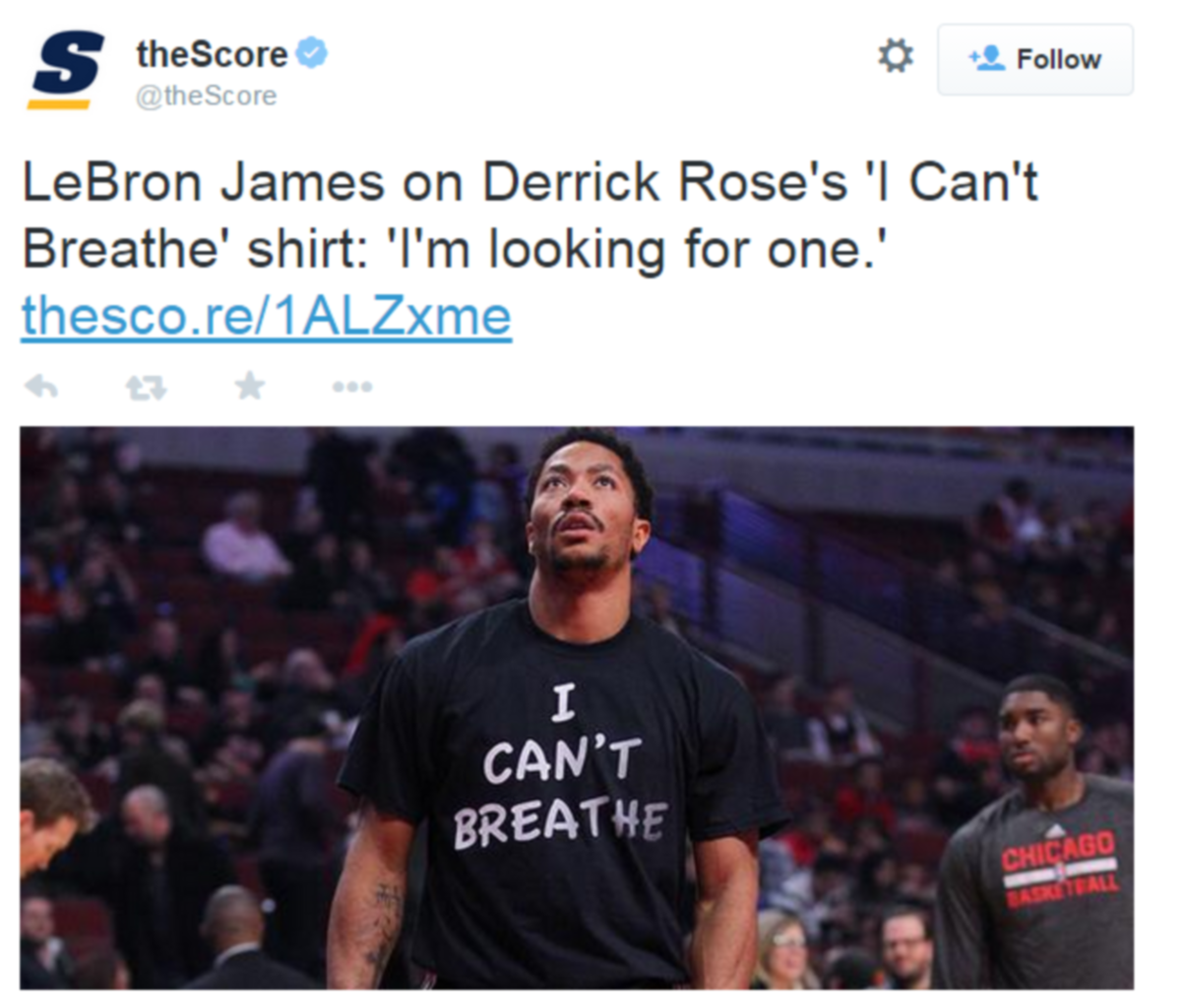Click the add-person icon inside Follow
The width and height of the screenshot is (1181, 1008).
pos(987,59)
